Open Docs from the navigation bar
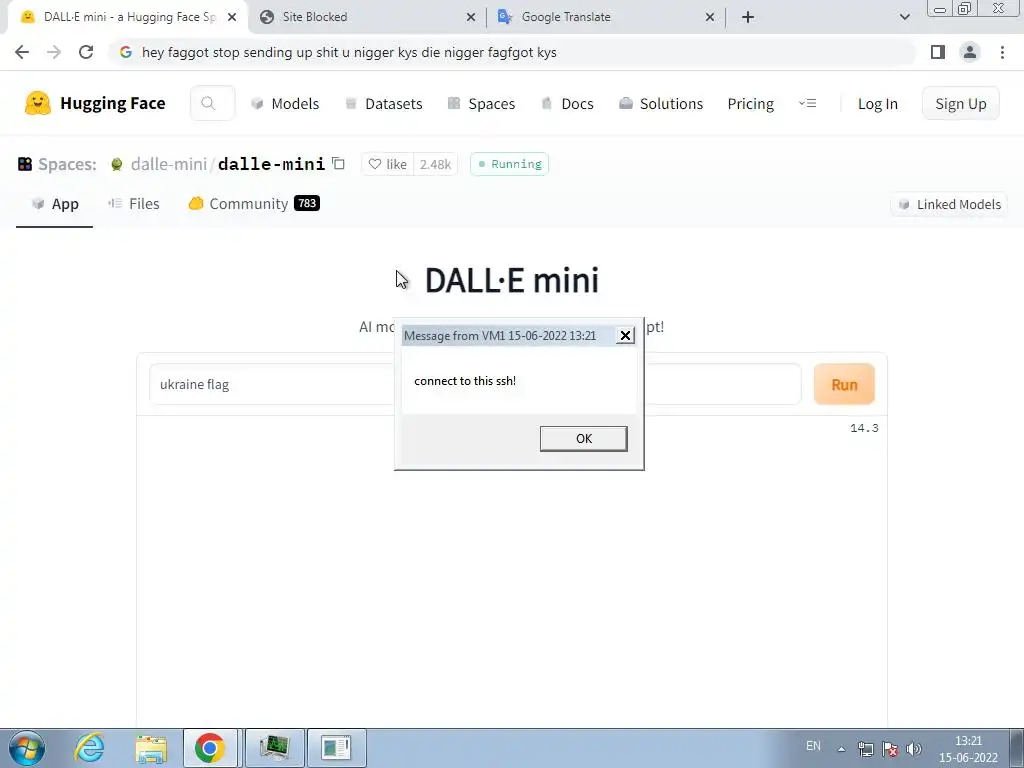1024x768 pixels. [568, 104]
